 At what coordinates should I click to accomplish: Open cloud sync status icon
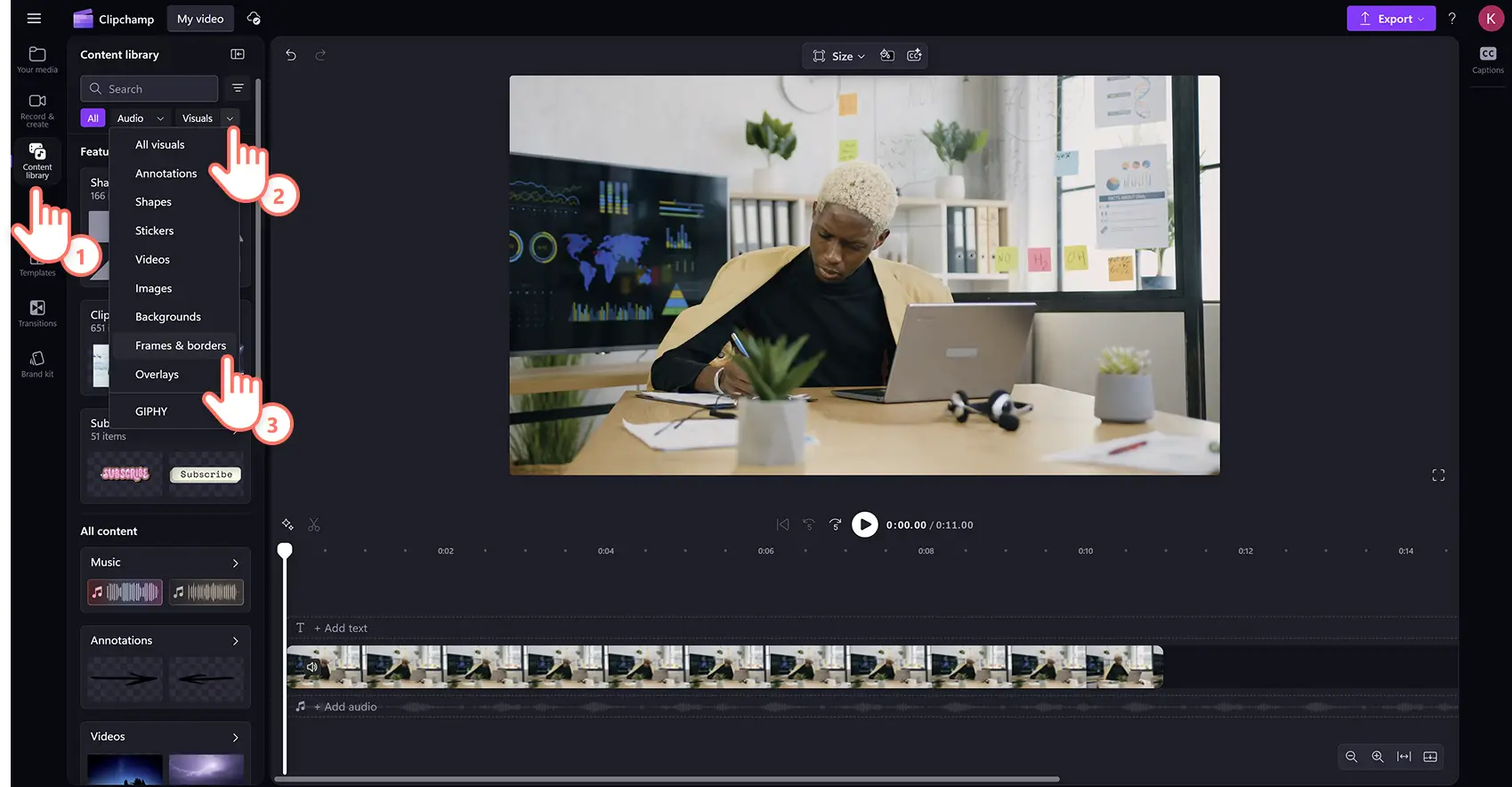click(254, 19)
